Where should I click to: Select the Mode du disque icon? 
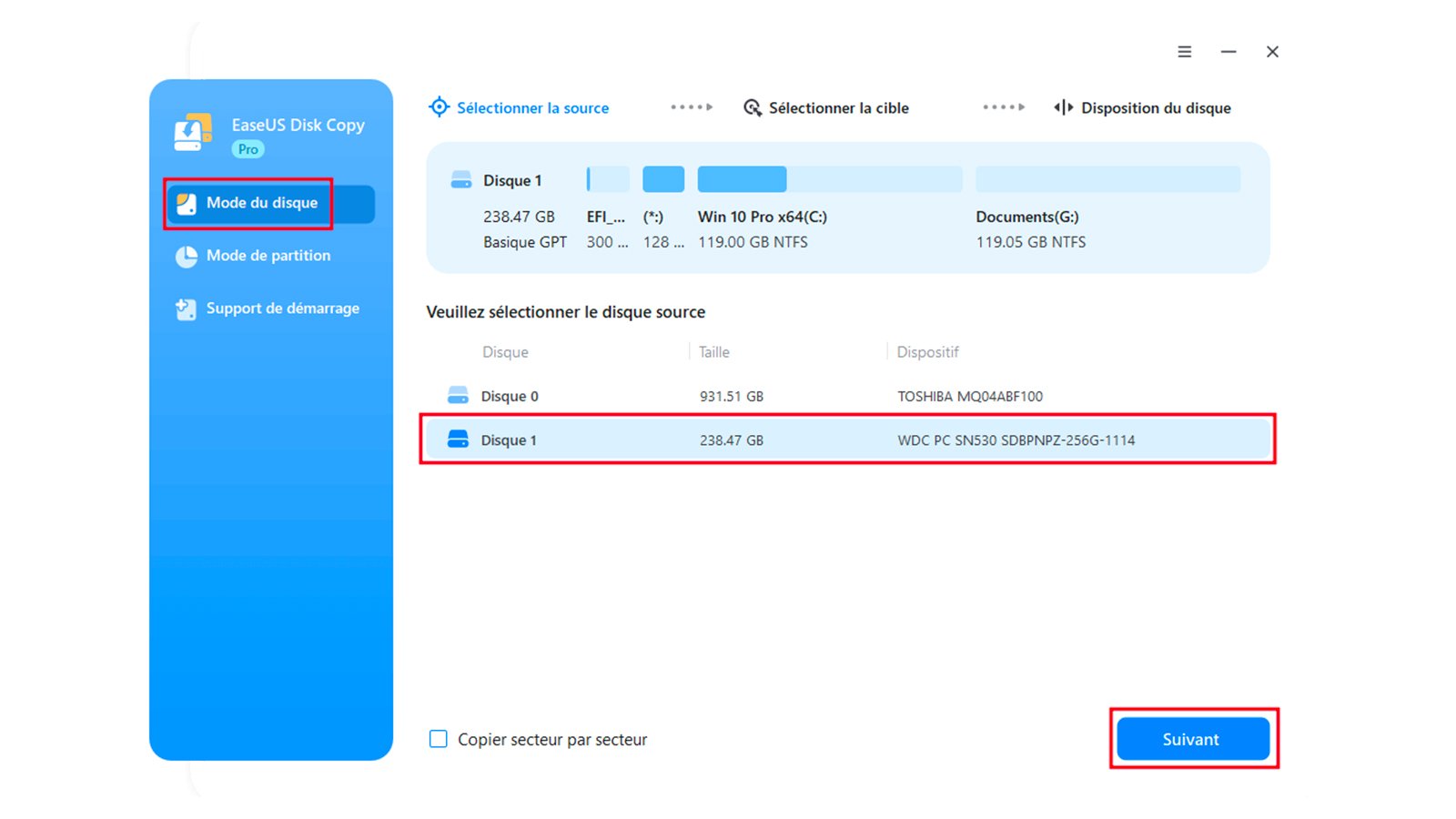188,204
